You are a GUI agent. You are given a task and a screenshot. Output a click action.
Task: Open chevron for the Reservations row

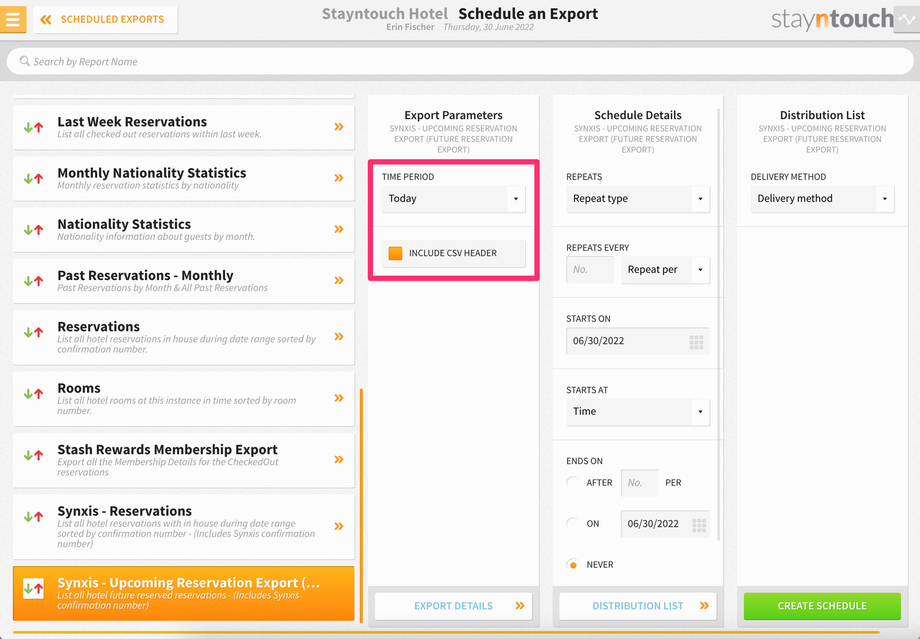coord(339,336)
